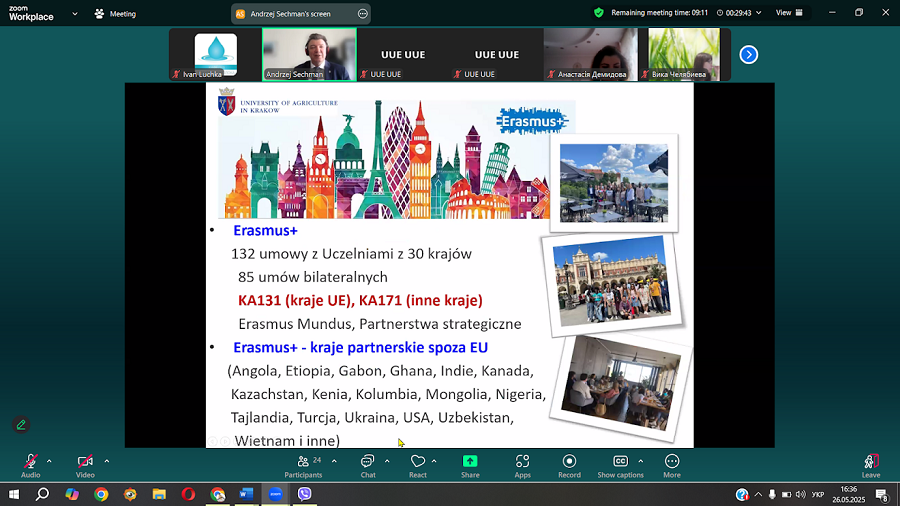Select Вика Челябиева's video thumbnail
The width and height of the screenshot is (900, 506).
point(684,55)
